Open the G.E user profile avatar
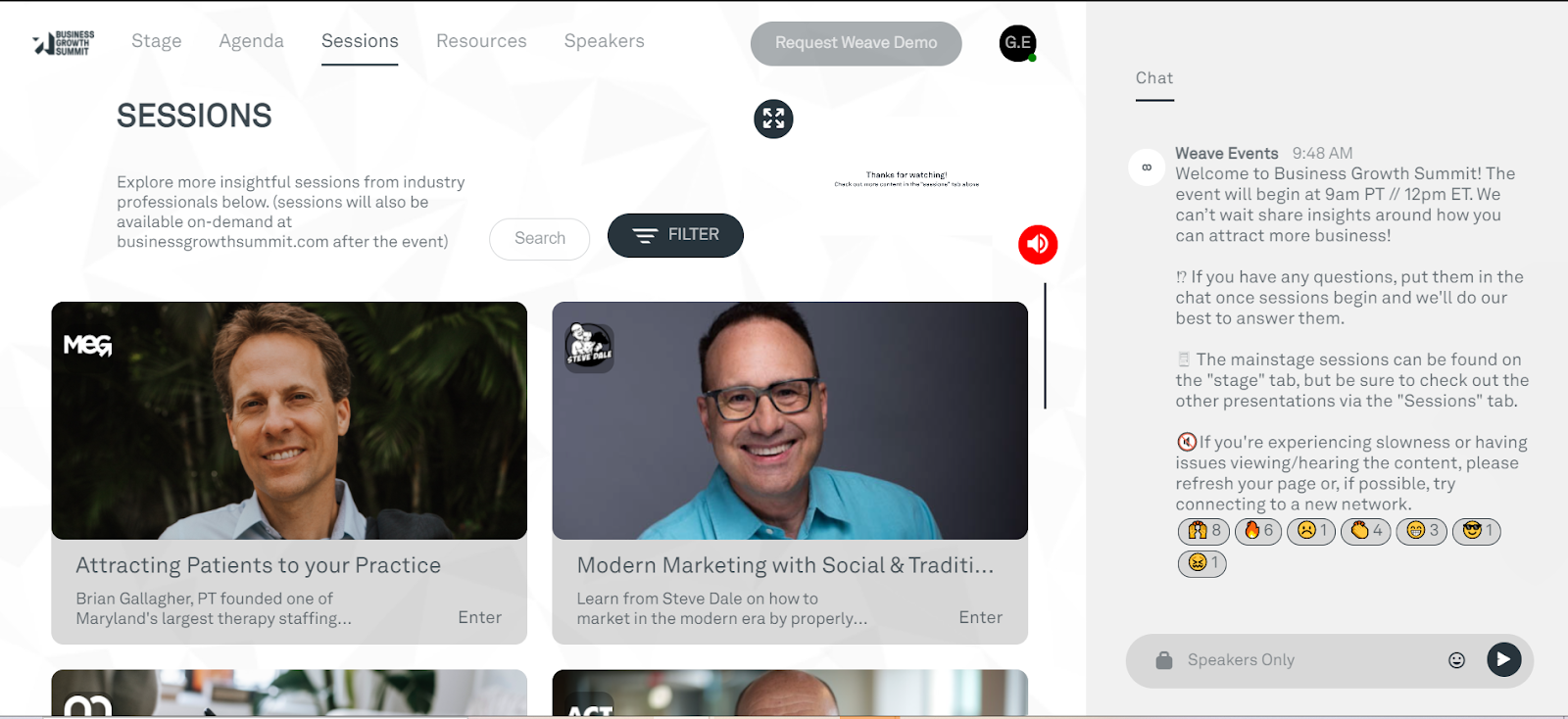 click(x=1017, y=43)
